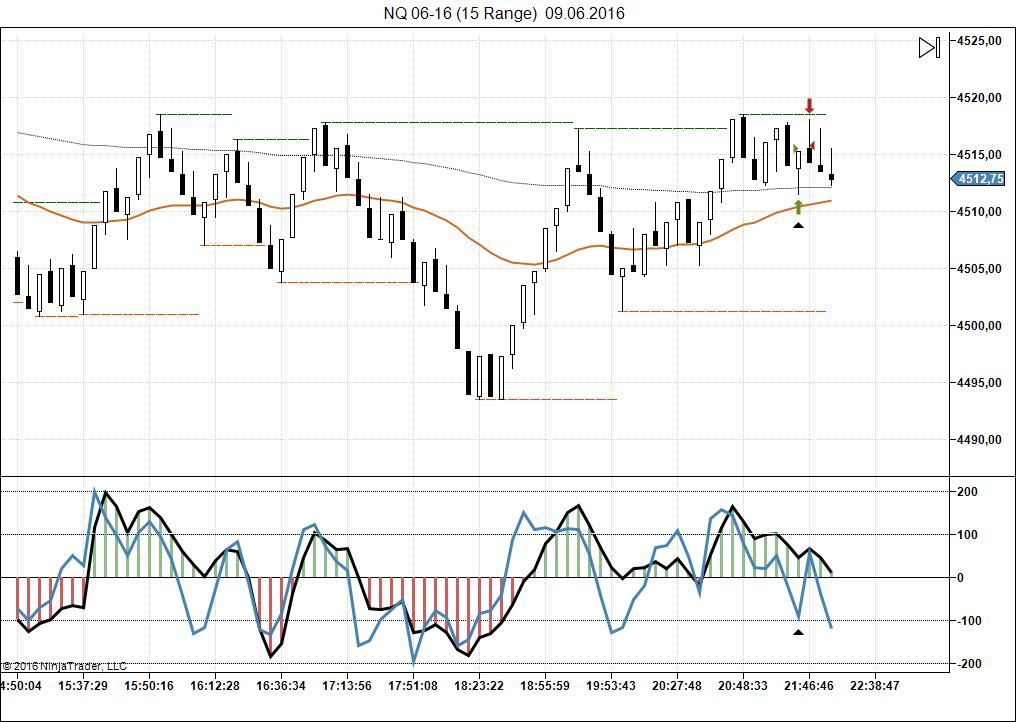This screenshot has height=722, width=1016.
Task: Click the green up arrow buy marker
Action: point(798,207)
